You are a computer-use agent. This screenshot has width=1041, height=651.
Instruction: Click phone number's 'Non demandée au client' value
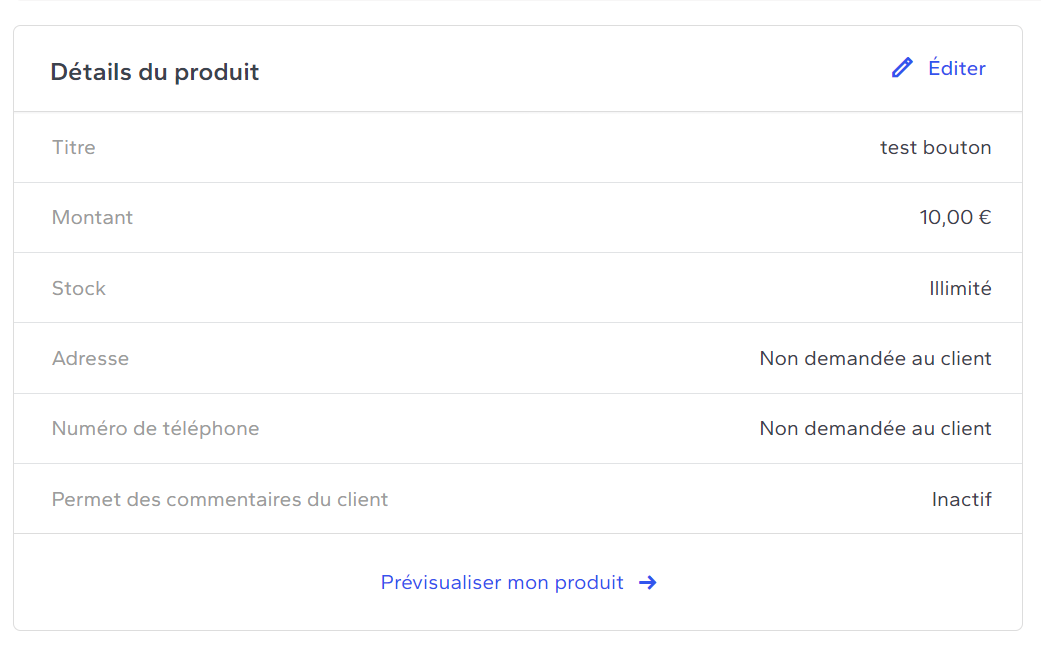tap(875, 429)
